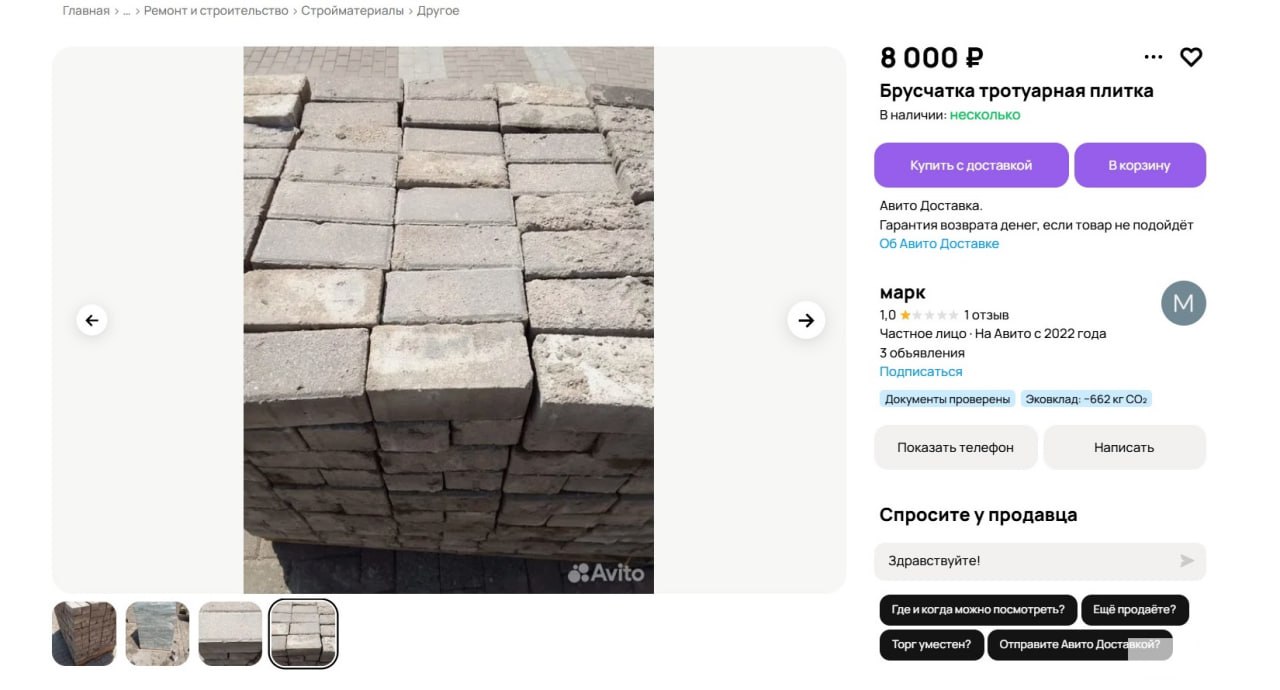Go to previous photo with left arrow
This screenshot has width=1280, height=690.
pos(92,320)
